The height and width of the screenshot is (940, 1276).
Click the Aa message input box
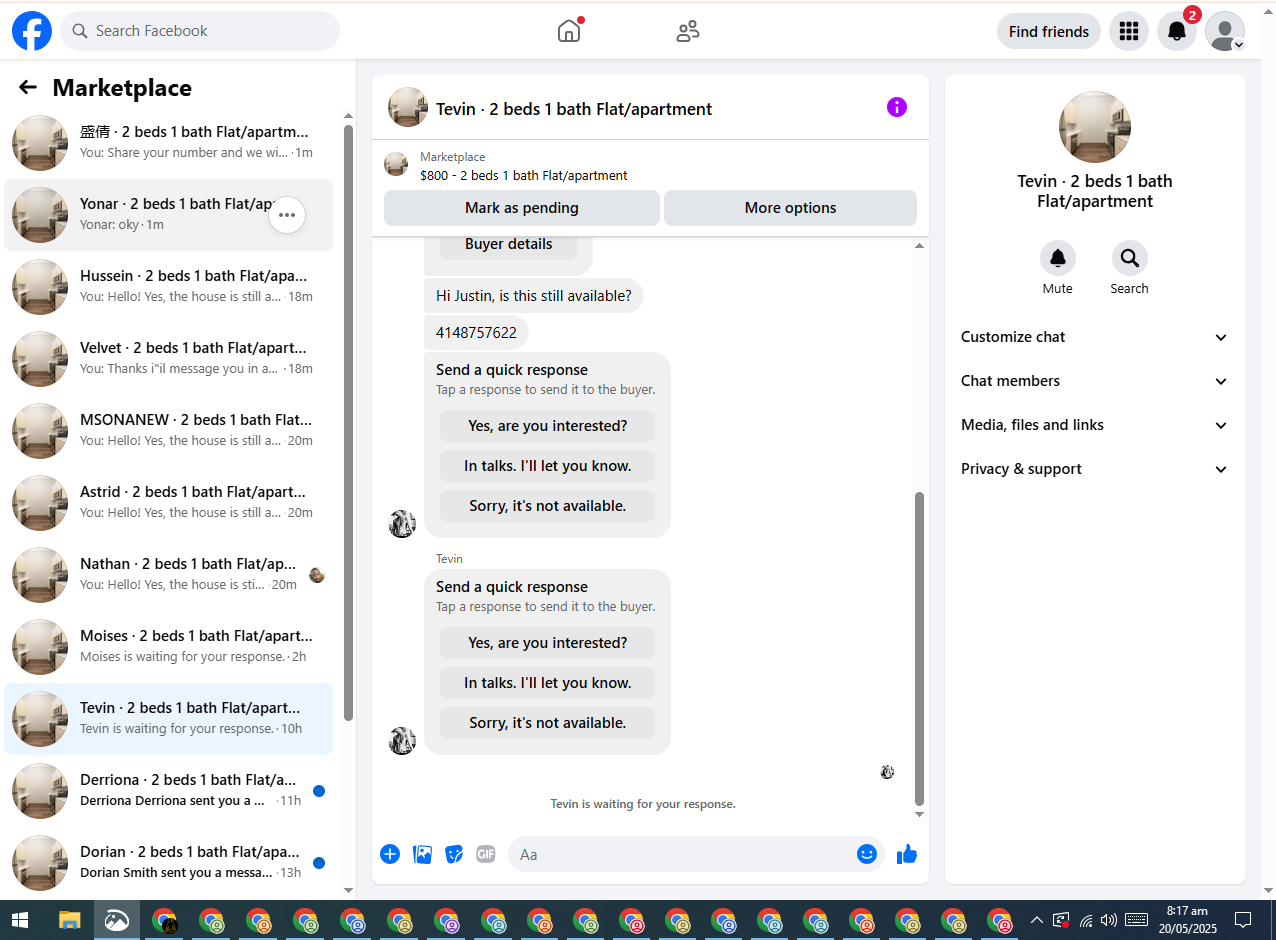680,854
